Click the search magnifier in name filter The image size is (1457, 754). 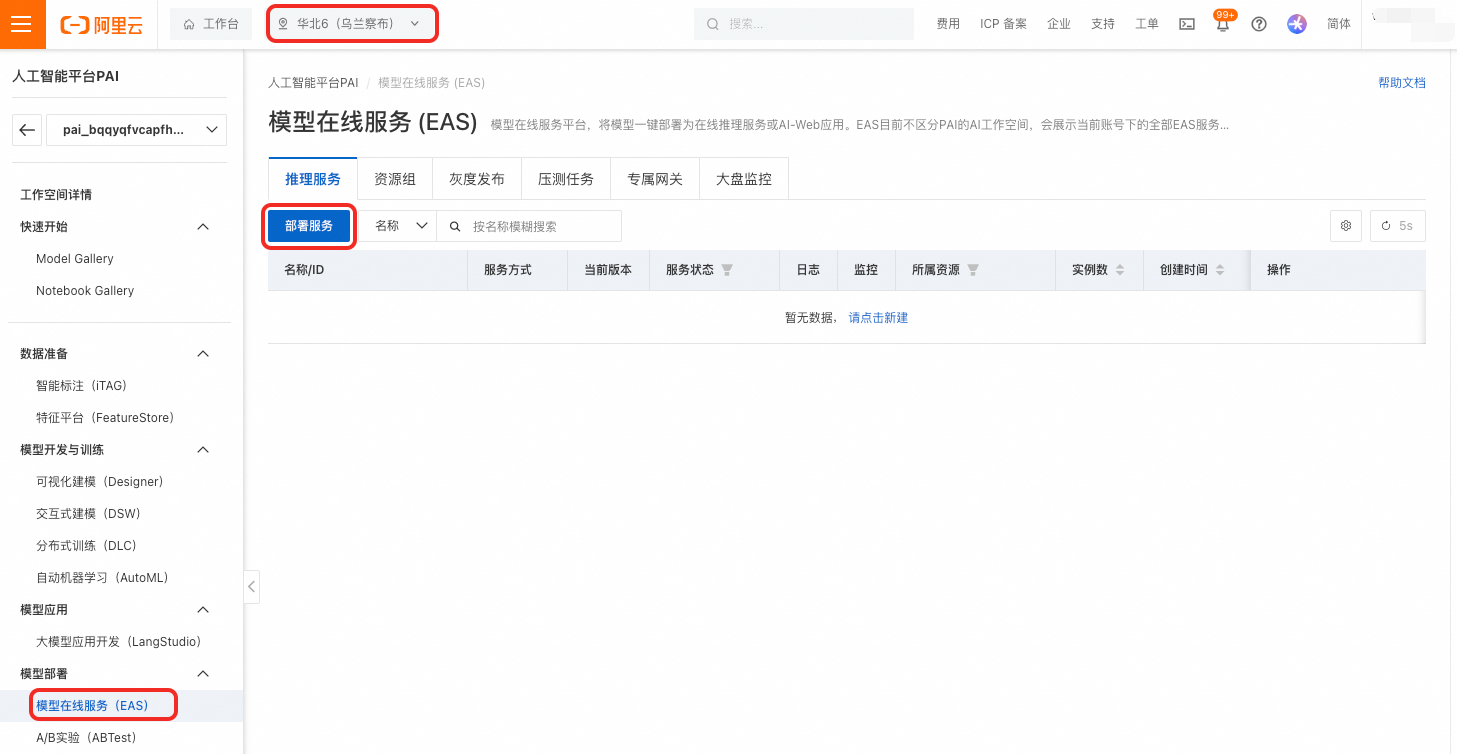[455, 226]
